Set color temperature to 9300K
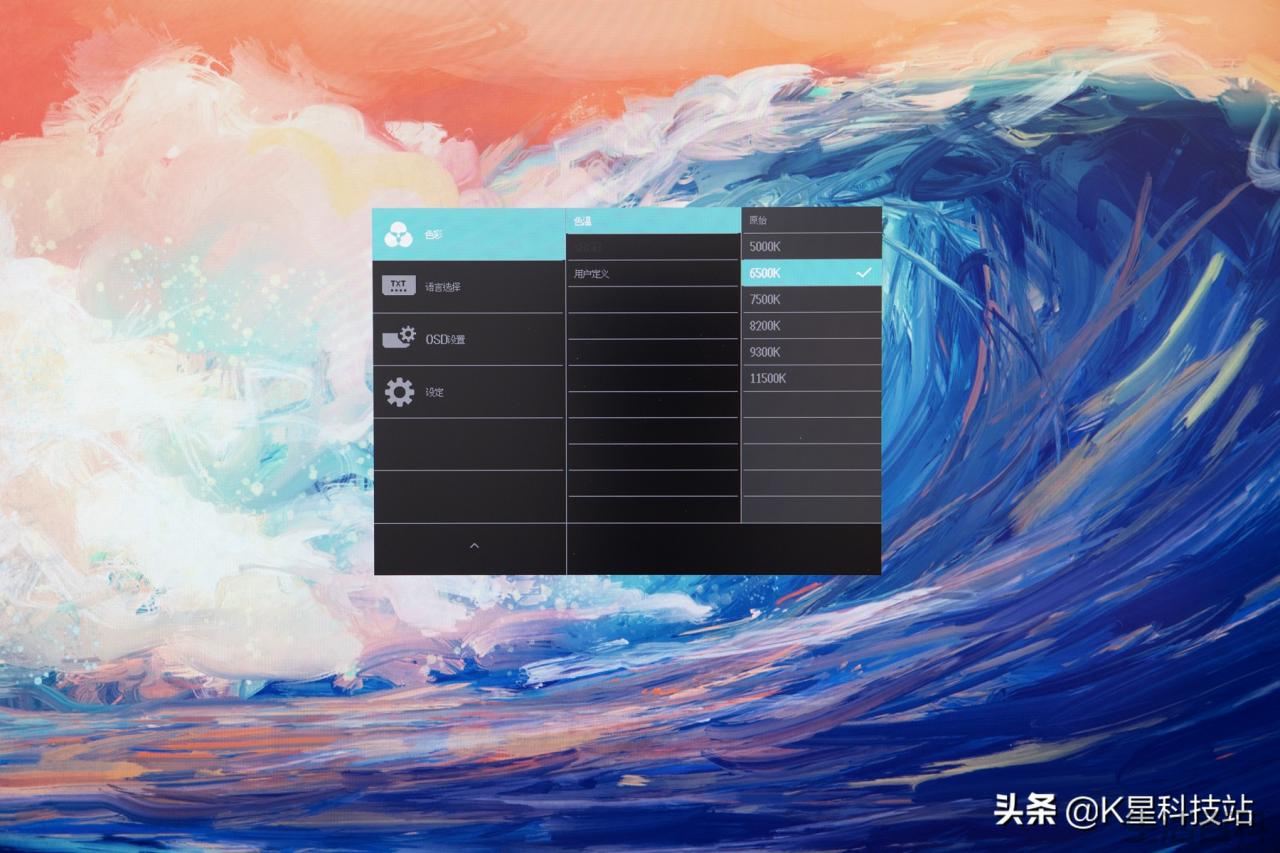1280x853 pixels. (x=812, y=352)
